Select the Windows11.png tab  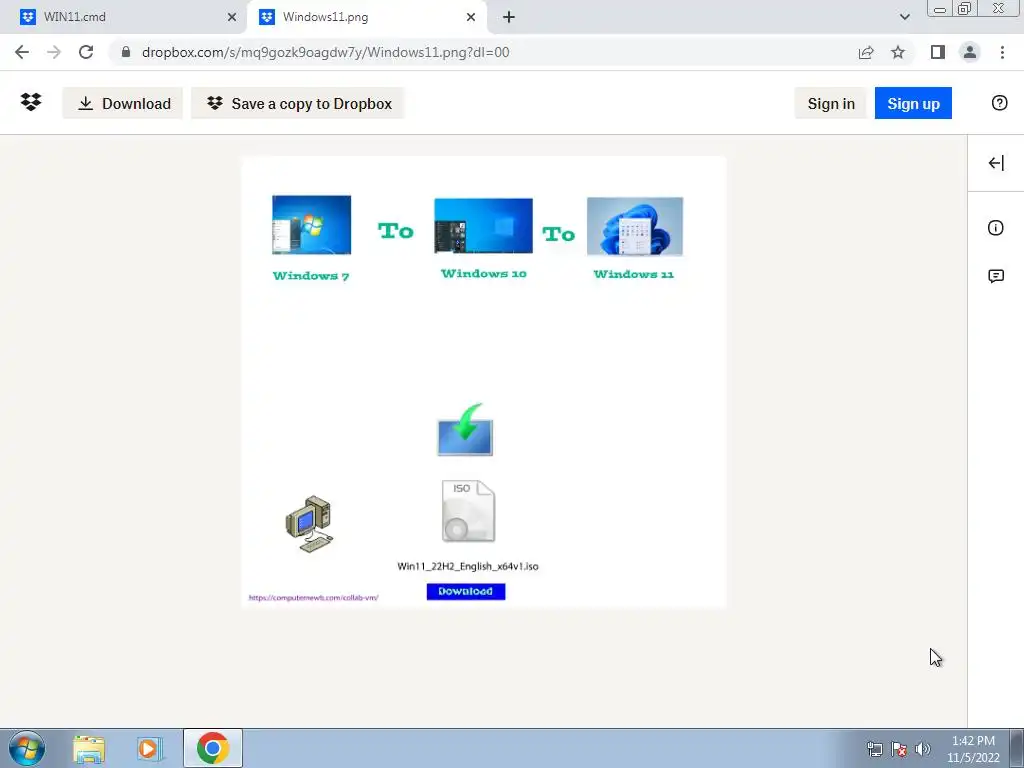[x=366, y=17]
